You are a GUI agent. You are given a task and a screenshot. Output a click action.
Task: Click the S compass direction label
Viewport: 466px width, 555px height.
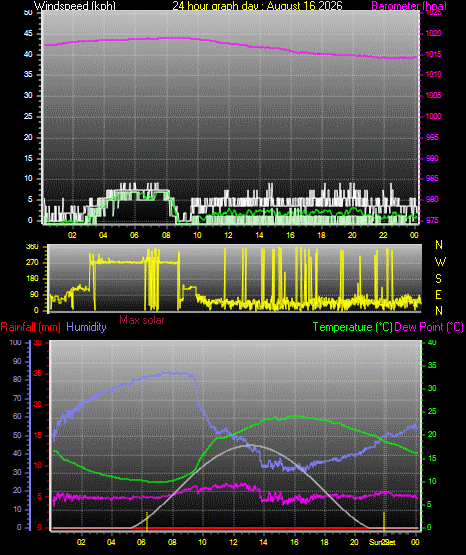[x=438, y=279]
